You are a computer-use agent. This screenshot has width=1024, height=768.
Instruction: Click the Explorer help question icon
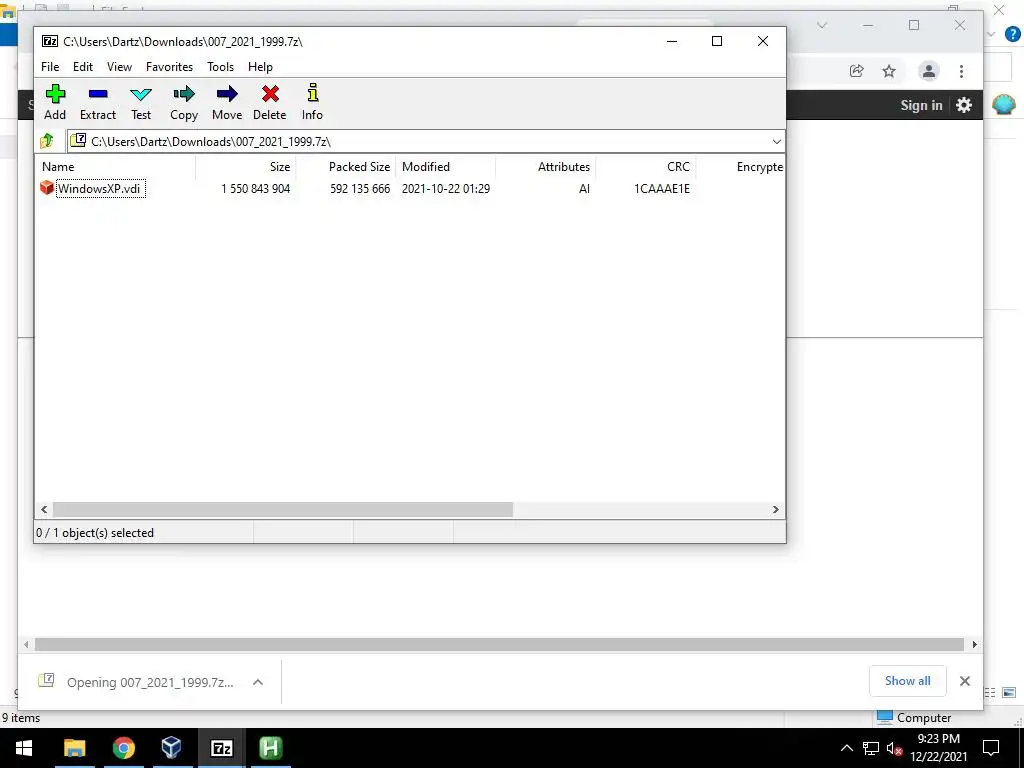1012,34
